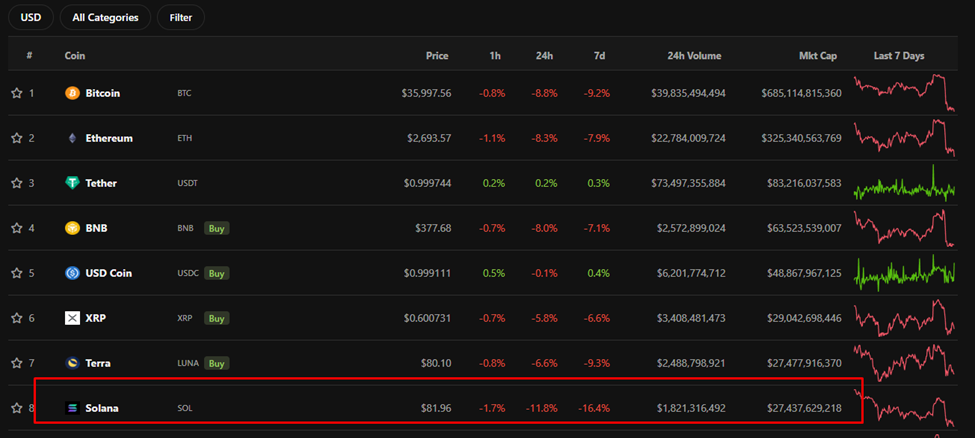Click the Ethereum price $2,693.57

(429, 138)
